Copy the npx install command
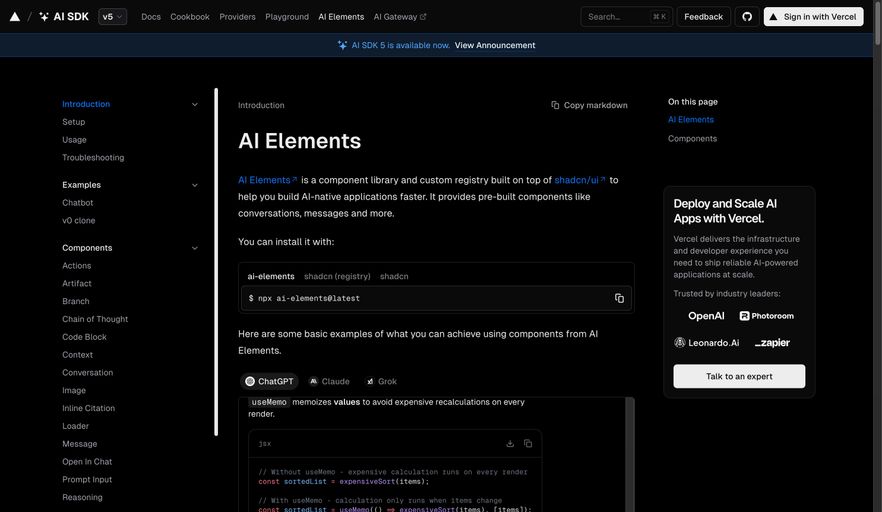The image size is (882, 512). pyautogui.click(x=619, y=298)
